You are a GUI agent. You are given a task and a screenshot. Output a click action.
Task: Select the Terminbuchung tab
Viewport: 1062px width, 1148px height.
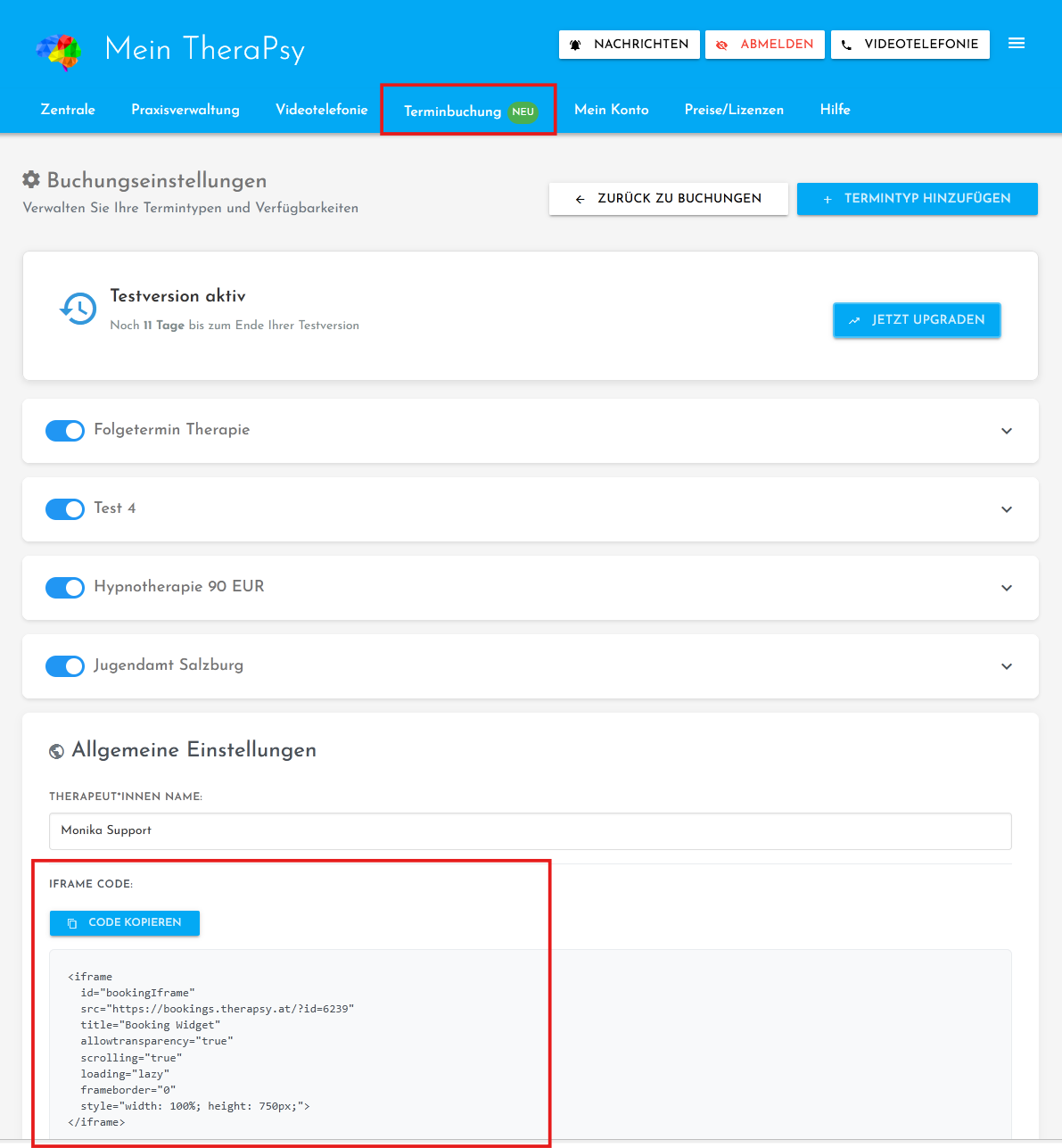pyautogui.click(x=469, y=111)
